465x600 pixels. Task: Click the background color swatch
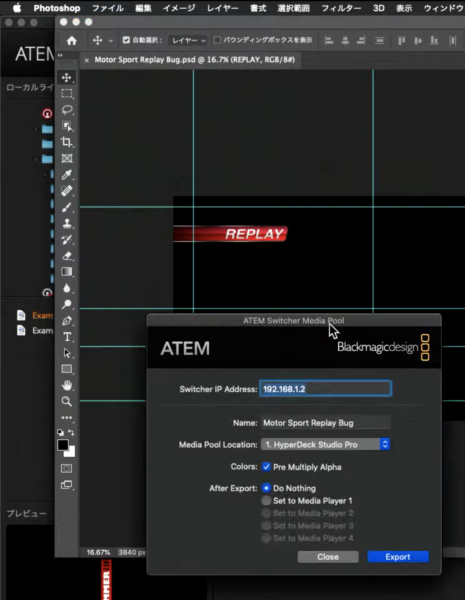(72, 453)
